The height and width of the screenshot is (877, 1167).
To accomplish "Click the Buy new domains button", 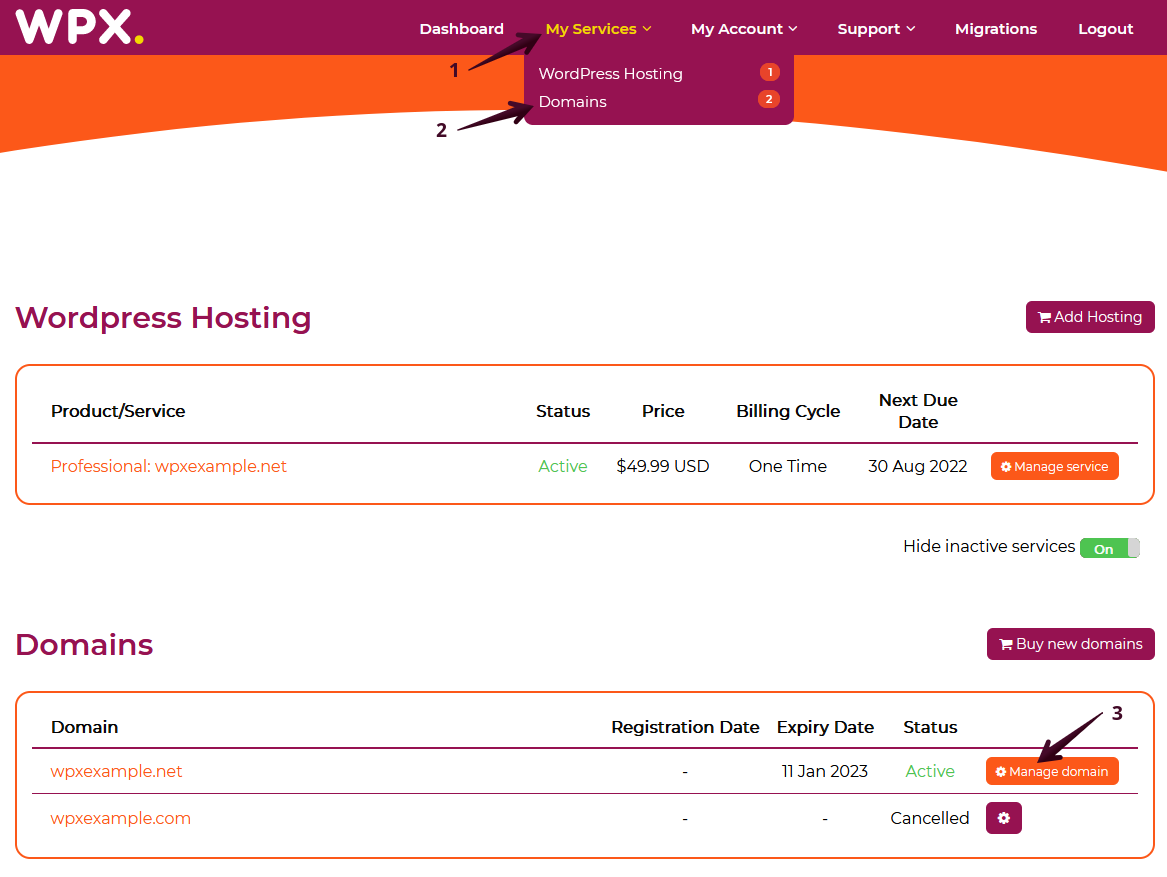I will [1070, 644].
